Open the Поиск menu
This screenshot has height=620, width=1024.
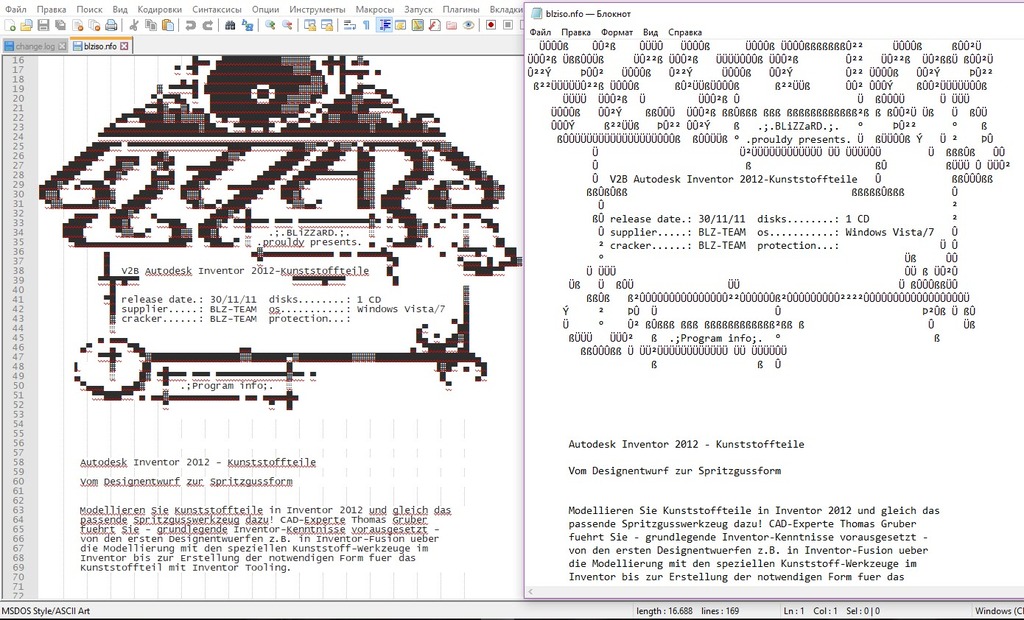pyautogui.click(x=89, y=9)
